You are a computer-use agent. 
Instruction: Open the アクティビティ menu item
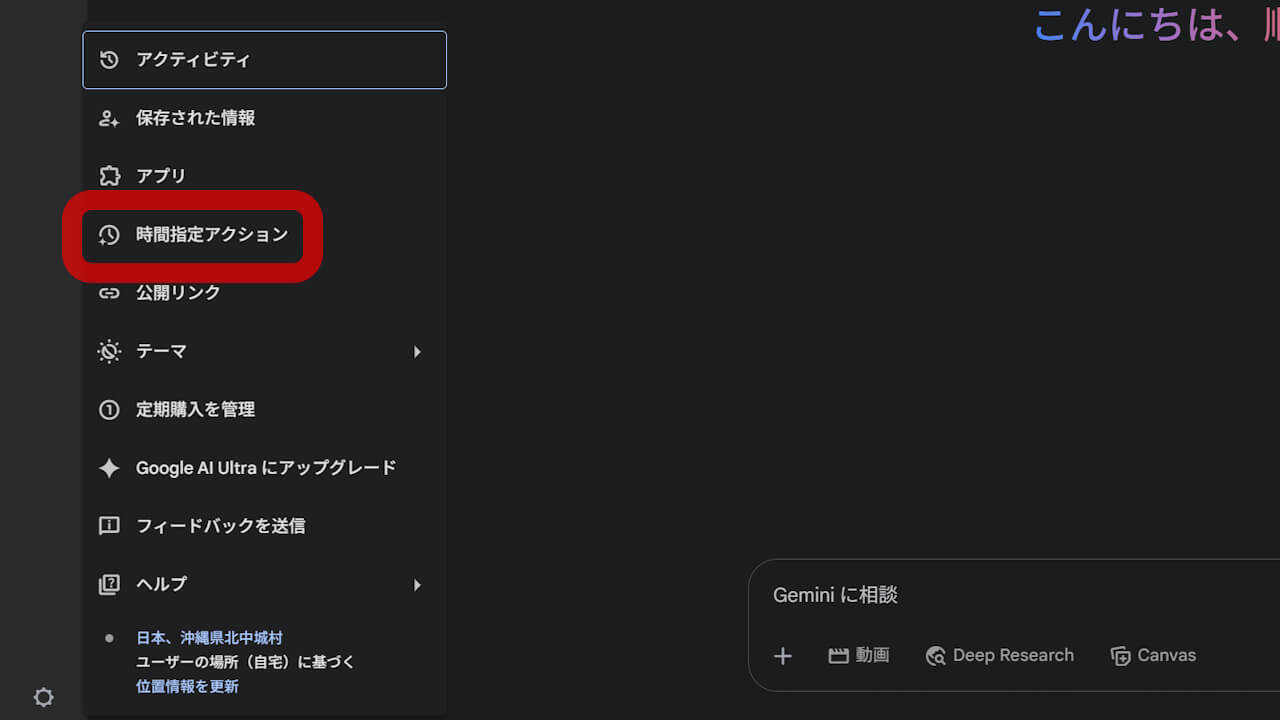(x=264, y=60)
